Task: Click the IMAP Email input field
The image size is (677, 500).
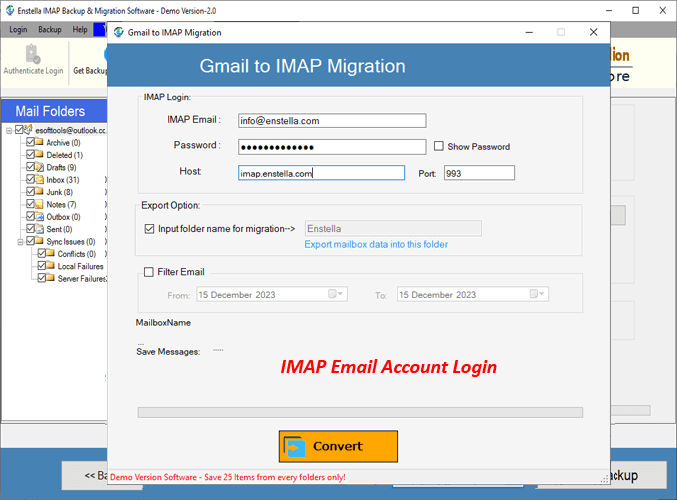Action: click(x=332, y=121)
